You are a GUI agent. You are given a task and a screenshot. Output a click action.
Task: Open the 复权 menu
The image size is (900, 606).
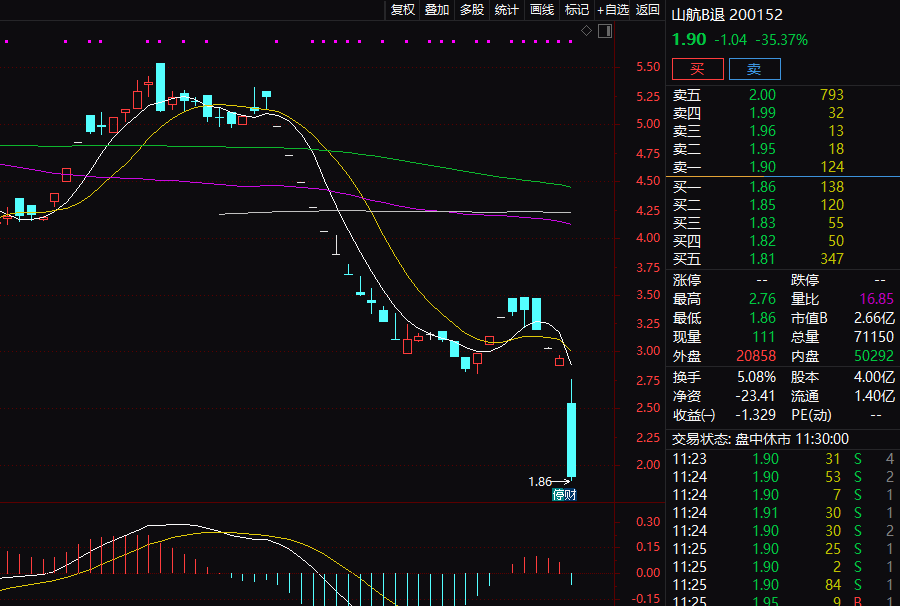click(x=402, y=10)
